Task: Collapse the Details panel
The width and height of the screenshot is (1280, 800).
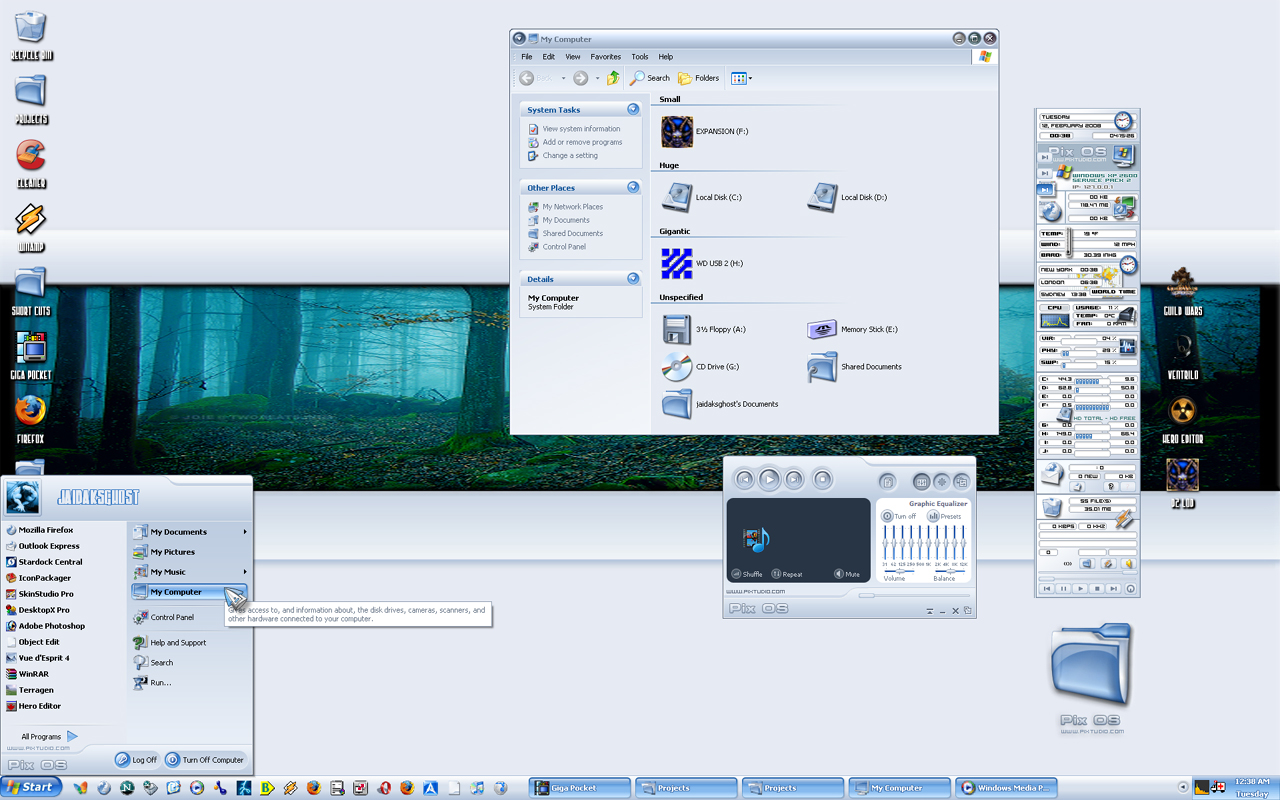Action: (x=633, y=278)
